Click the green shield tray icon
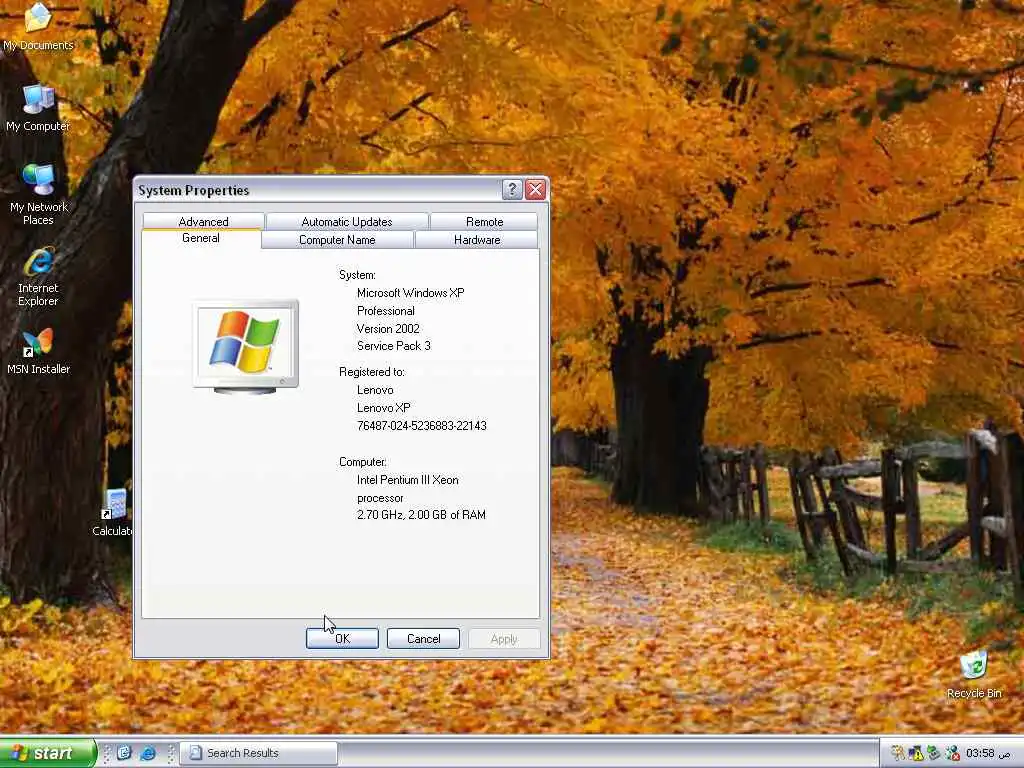The height and width of the screenshot is (768, 1024). click(934, 754)
